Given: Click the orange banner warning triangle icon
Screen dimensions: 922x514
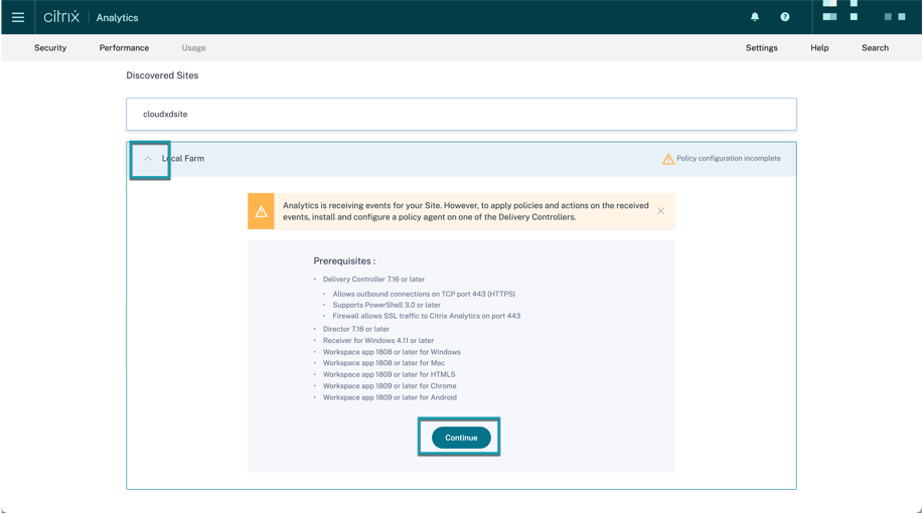Looking at the screenshot, I should tap(261, 211).
